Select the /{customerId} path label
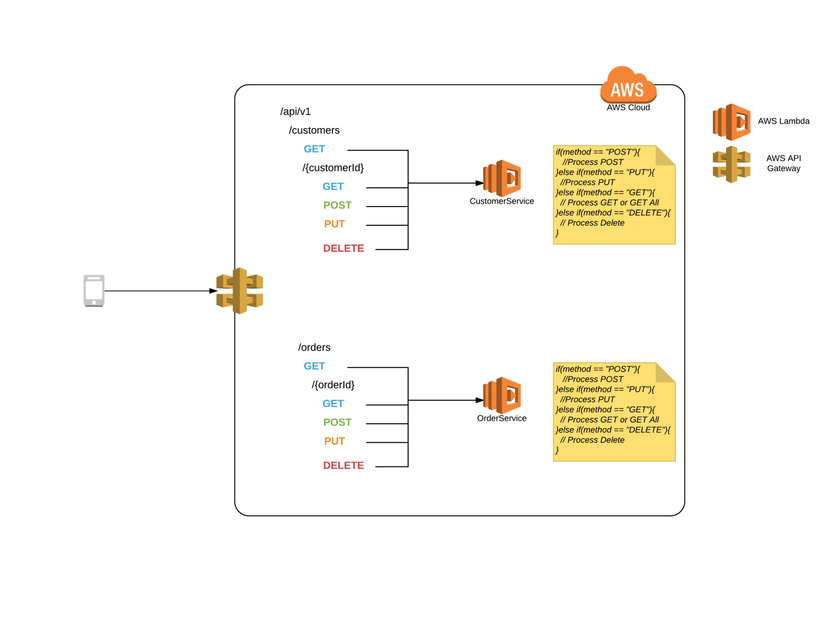The image size is (825, 637). coord(333,168)
